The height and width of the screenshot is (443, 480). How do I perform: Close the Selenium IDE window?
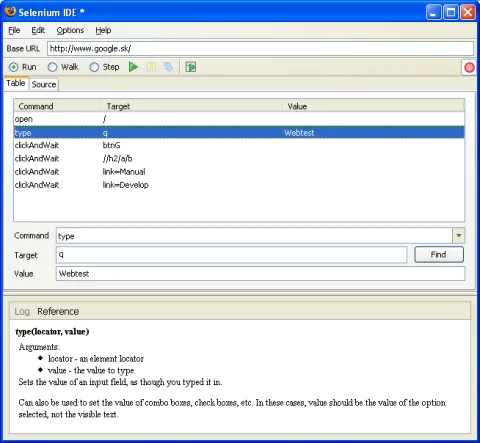468,13
